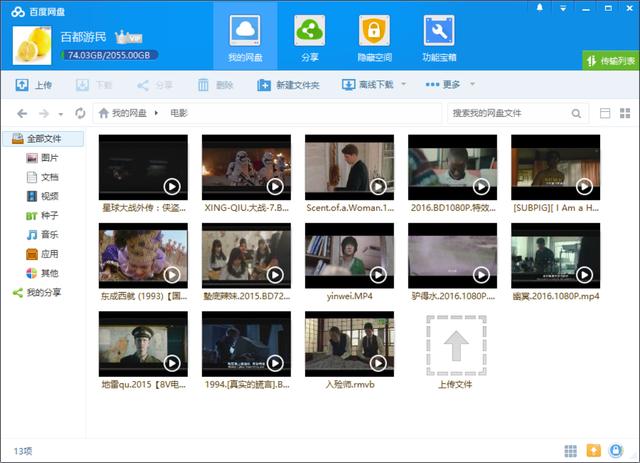640x463 pixels.
Task: Open the 传输列表 panel
Action: (x=611, y=61)
